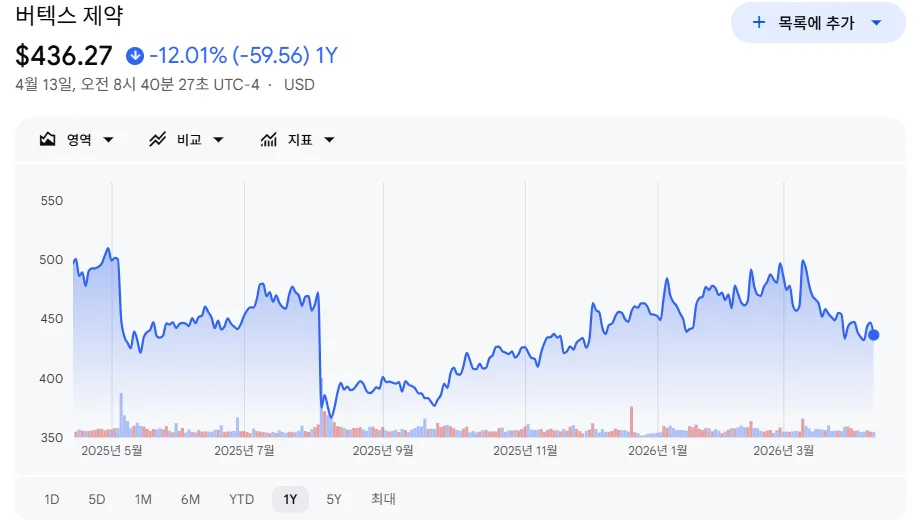Image resolution: width=921 pixels, height=520 pixels.
Task: Click the 2025년 11월 axis label
Action: (525, 451)
